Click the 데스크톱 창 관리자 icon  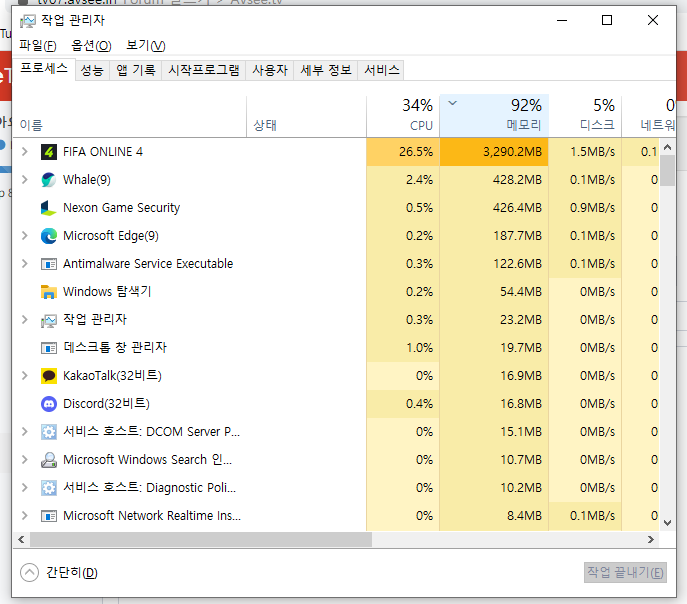(49, 348)
